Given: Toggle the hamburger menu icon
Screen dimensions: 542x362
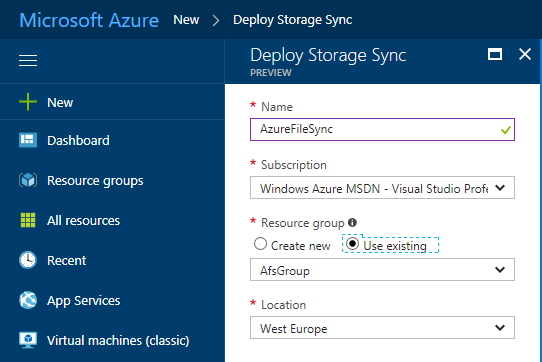Looking at the screenshot, I should point(28,60).
